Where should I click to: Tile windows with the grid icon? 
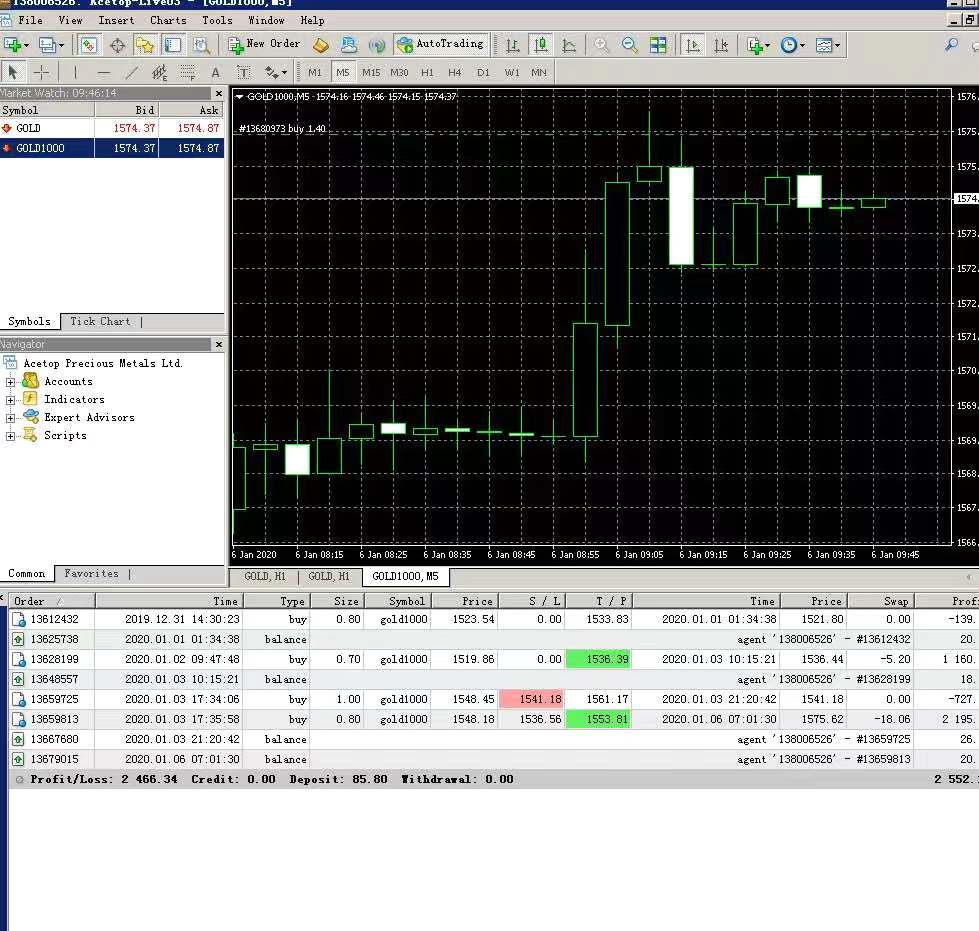point(658,45)
